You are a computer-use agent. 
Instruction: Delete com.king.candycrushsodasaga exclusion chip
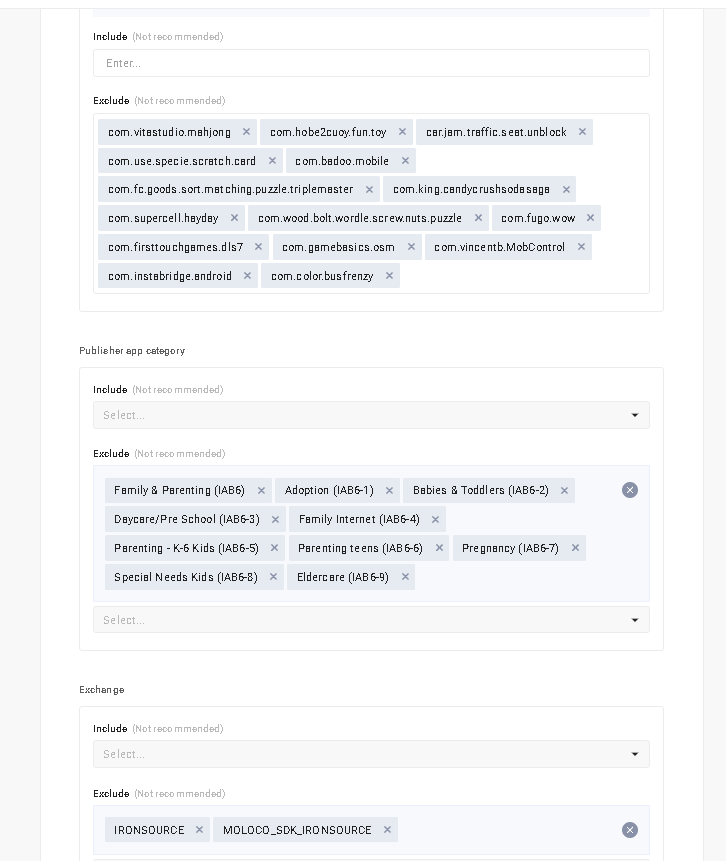click(566, 189)
